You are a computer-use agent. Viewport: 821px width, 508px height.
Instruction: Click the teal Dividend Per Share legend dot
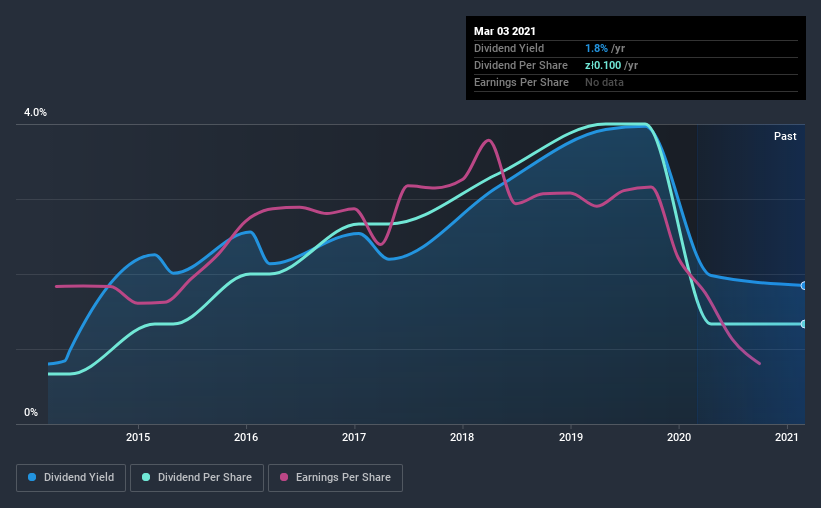[x=146, y=477]
